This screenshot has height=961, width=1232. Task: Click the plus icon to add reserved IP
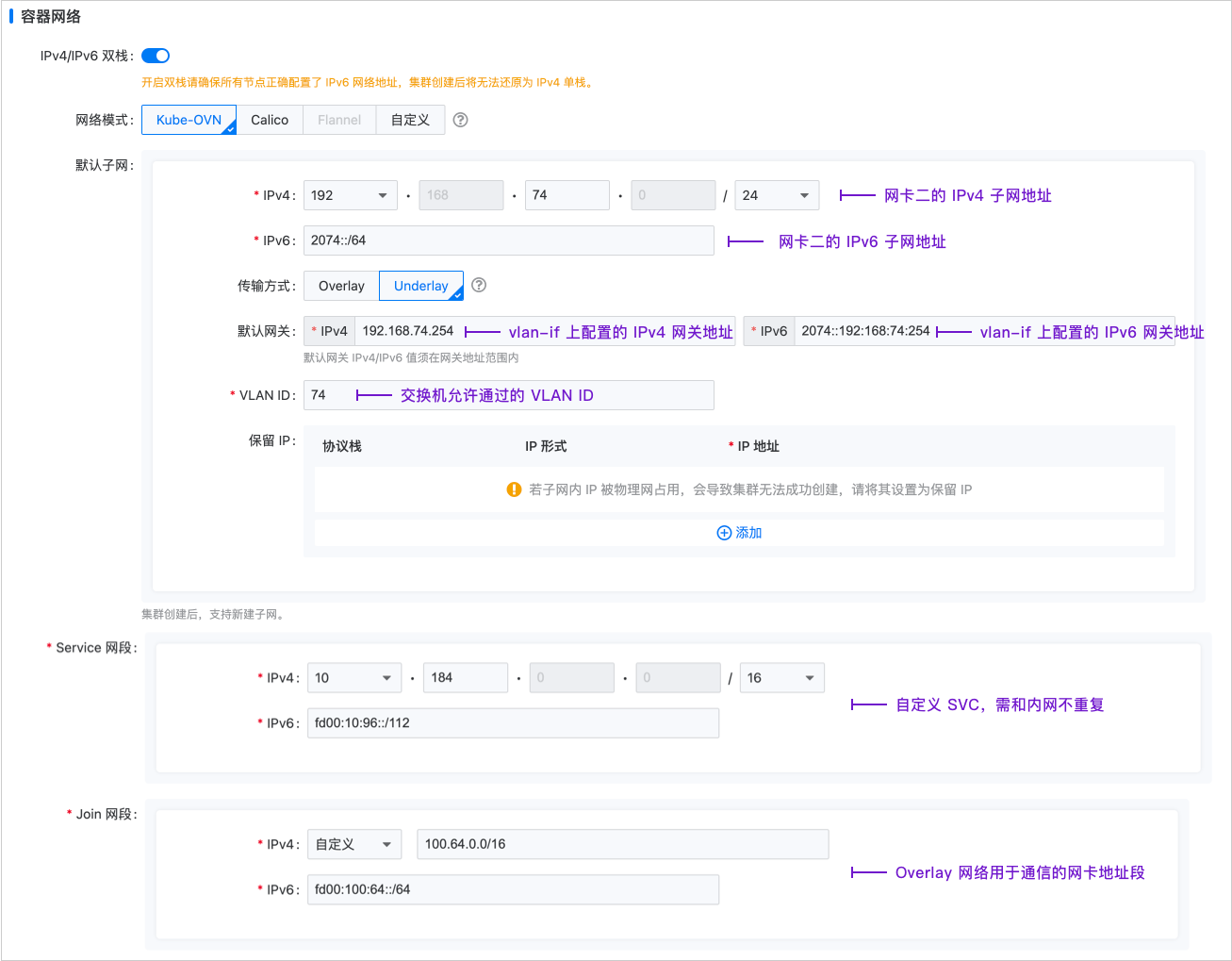(x=724, y=533)
